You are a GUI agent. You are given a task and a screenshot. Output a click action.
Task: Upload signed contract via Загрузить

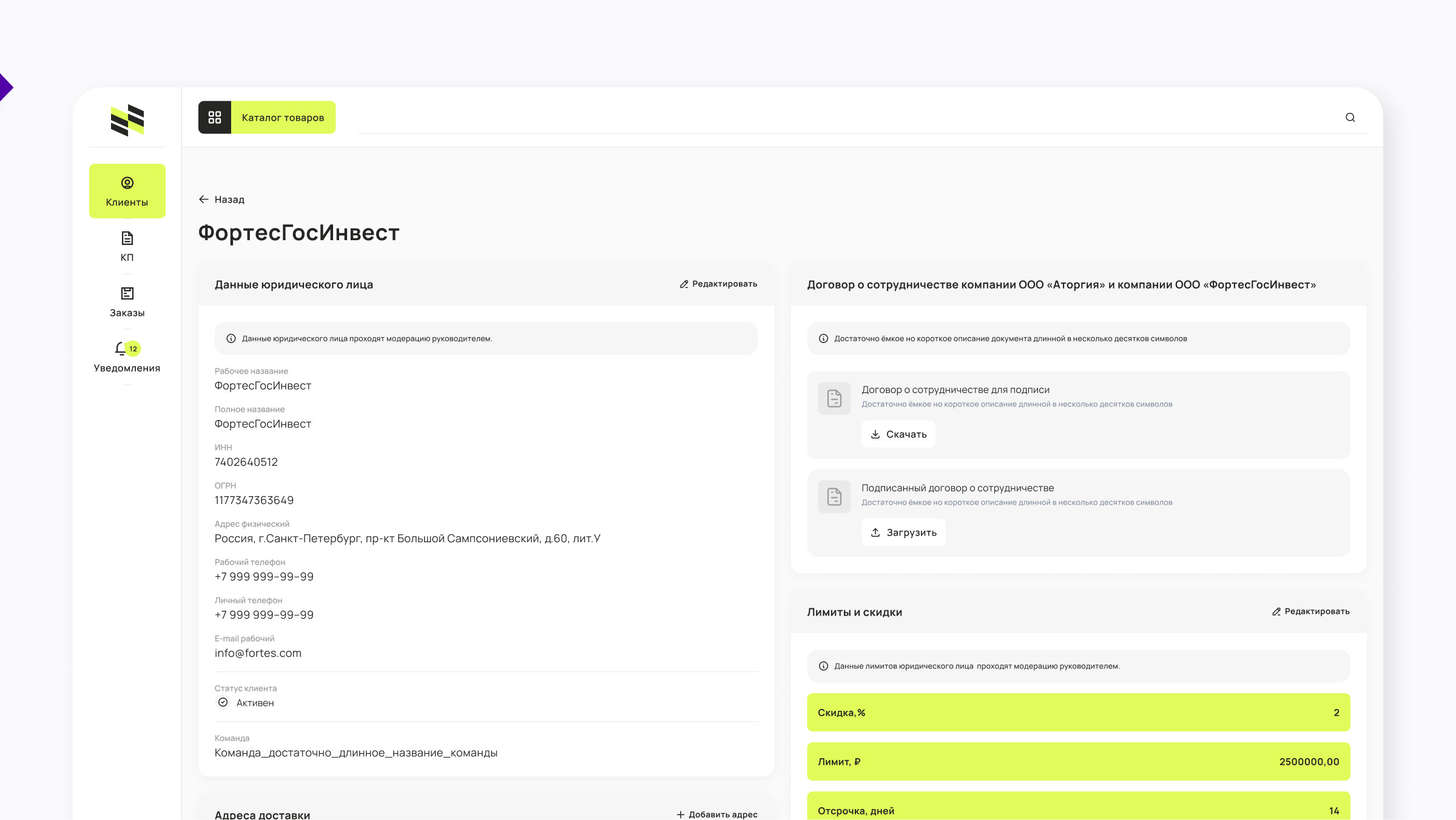(903, 533)
